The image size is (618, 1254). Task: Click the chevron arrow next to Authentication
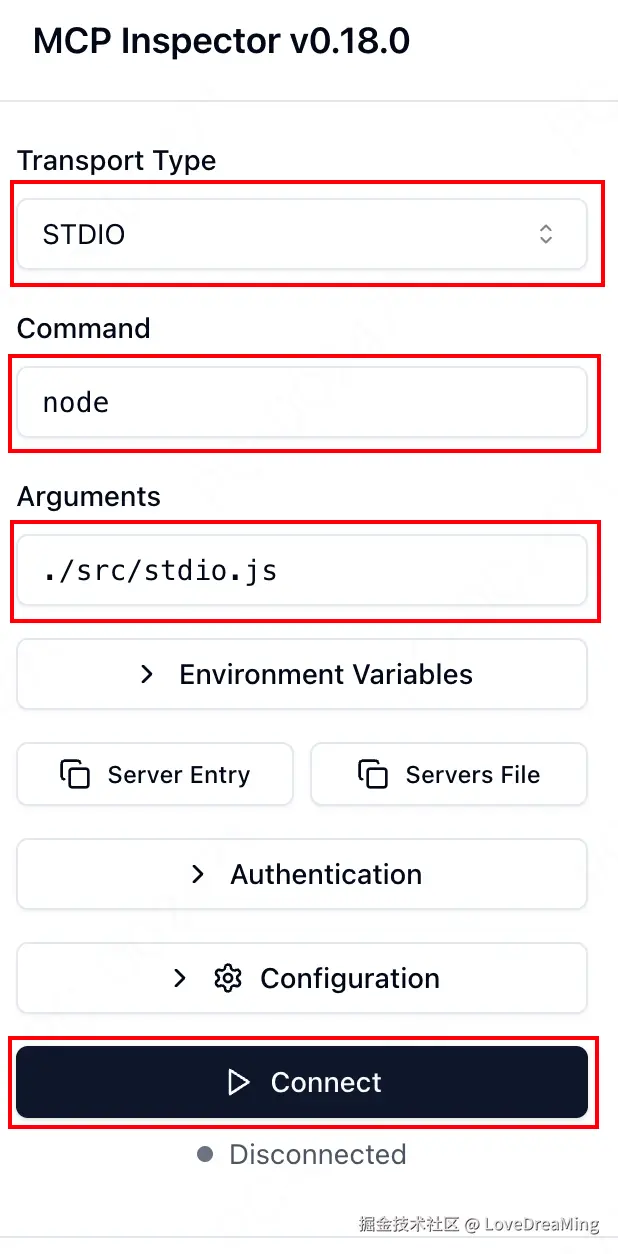198,874
